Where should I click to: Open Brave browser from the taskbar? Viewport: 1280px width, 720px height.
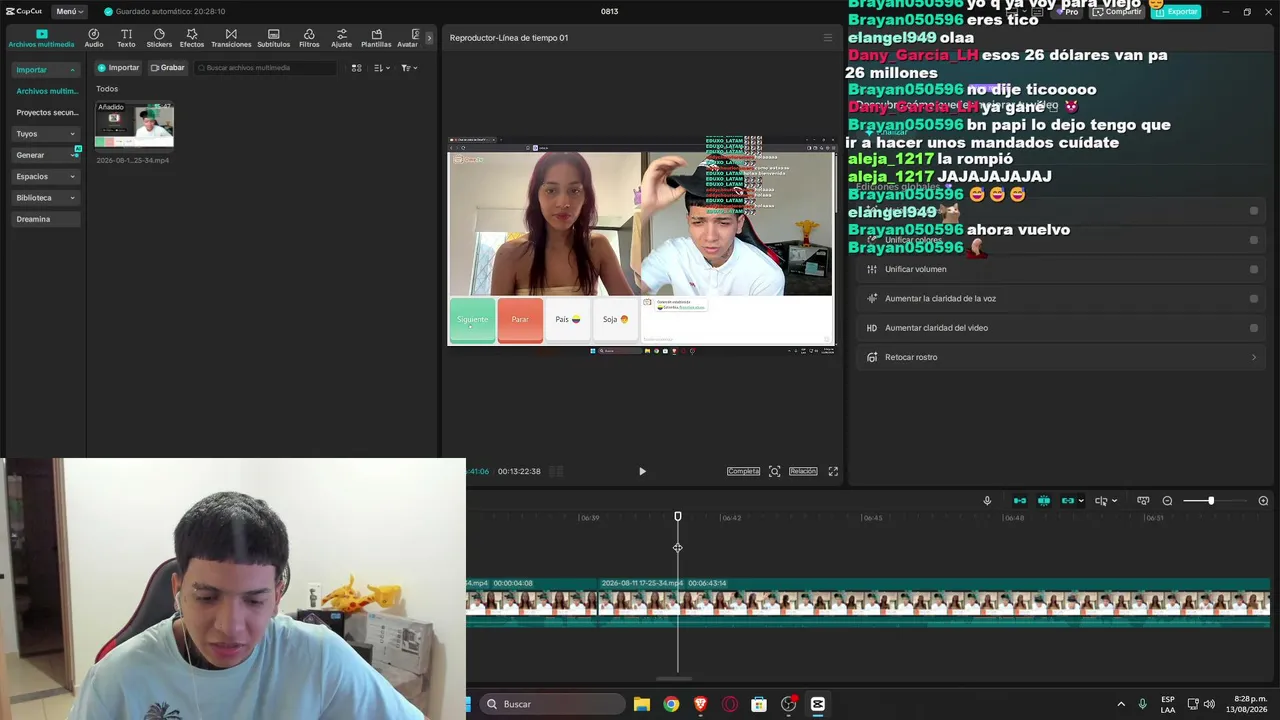click(701, 704)
